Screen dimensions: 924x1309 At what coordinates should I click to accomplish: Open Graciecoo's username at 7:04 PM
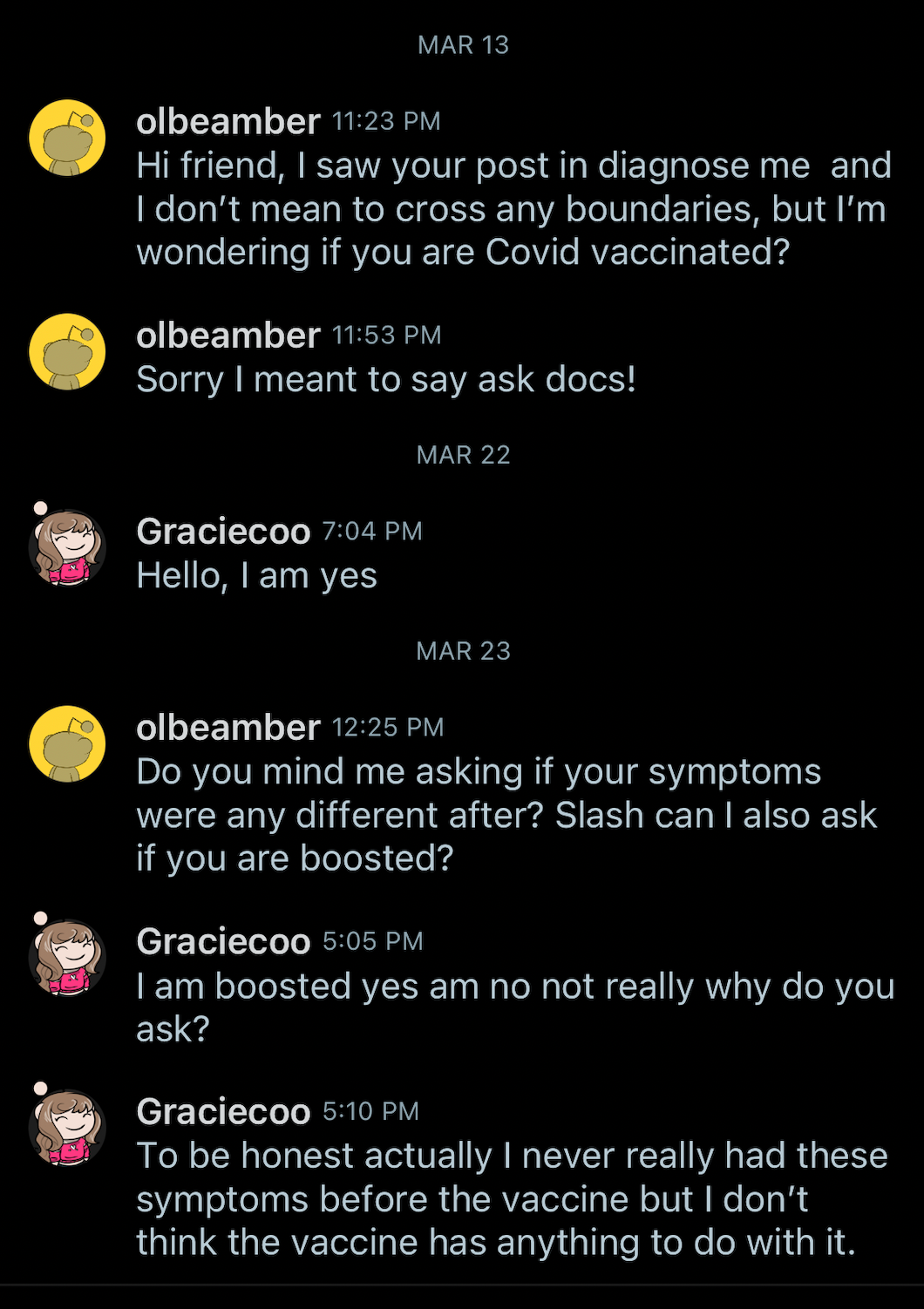click(223, 532)
